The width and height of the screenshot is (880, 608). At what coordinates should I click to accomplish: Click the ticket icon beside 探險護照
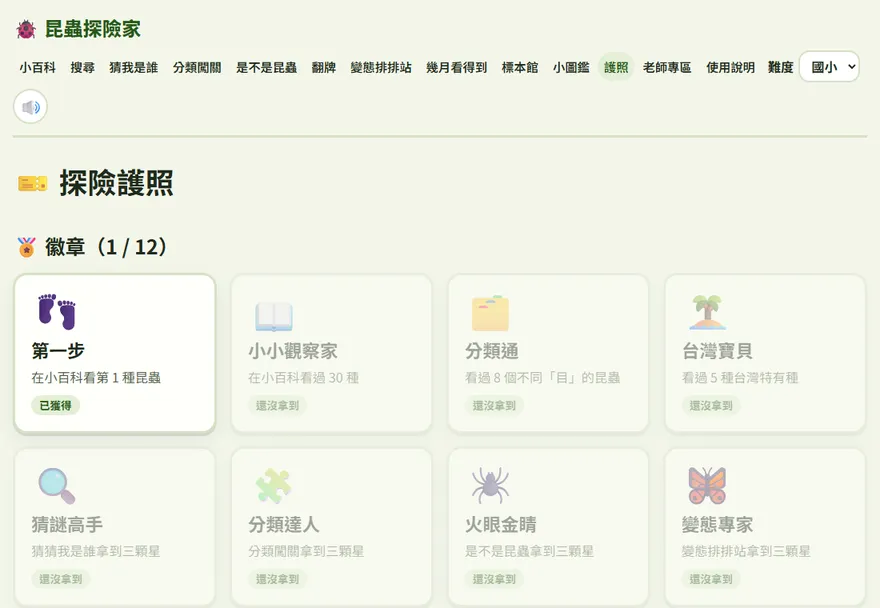tap(33, 184)
